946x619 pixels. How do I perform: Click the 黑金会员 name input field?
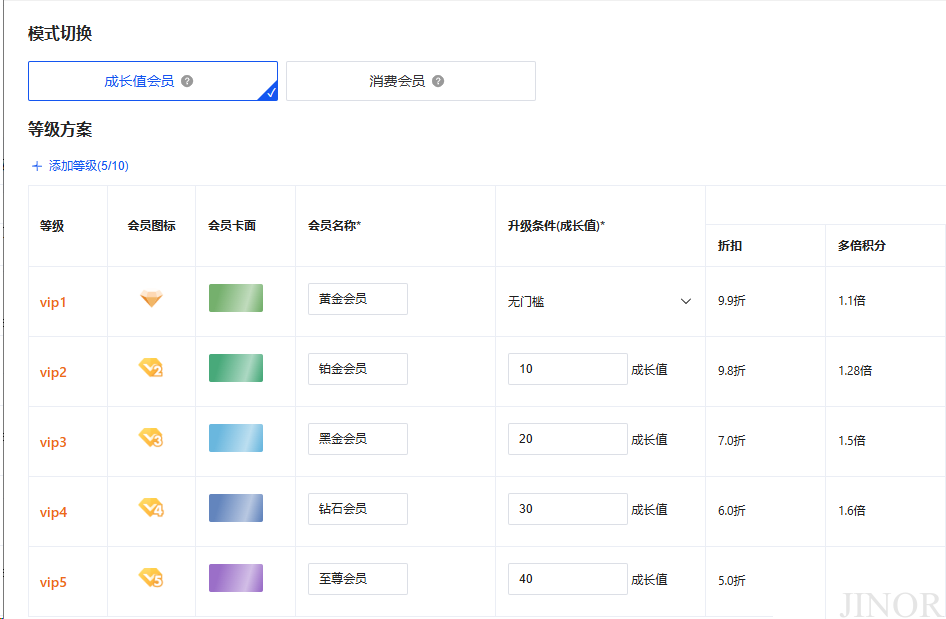358,439
